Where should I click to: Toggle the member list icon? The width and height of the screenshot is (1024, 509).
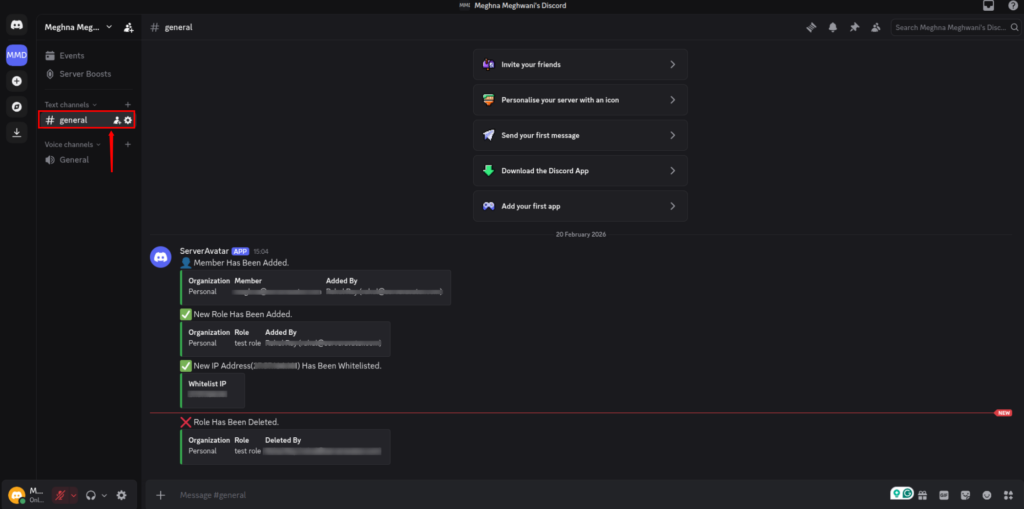(875, 27)
